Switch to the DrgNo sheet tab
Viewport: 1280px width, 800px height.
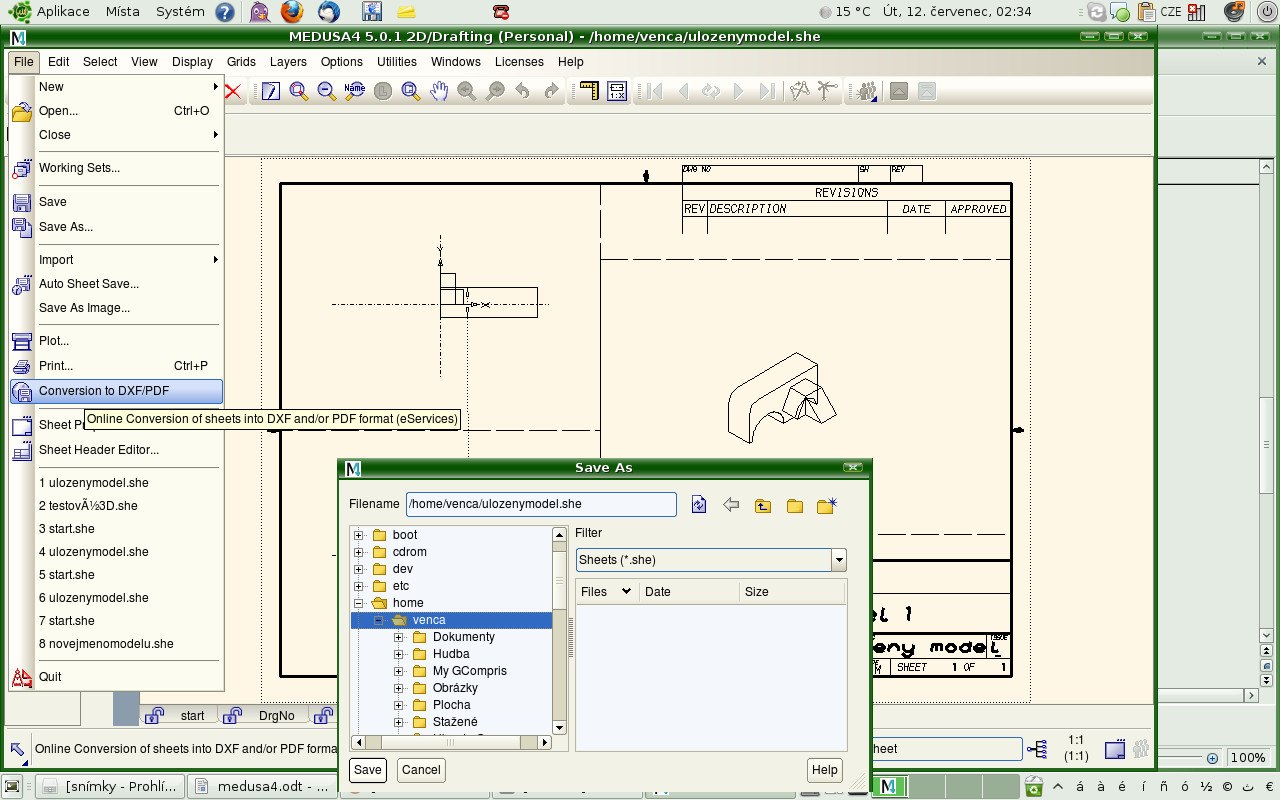click(x=265, y=716)
